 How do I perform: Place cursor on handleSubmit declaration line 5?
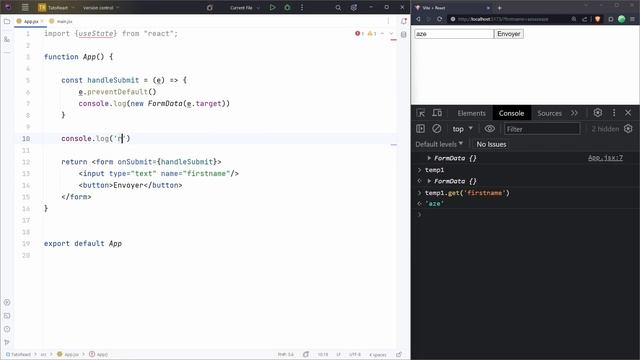click(113, 80)
